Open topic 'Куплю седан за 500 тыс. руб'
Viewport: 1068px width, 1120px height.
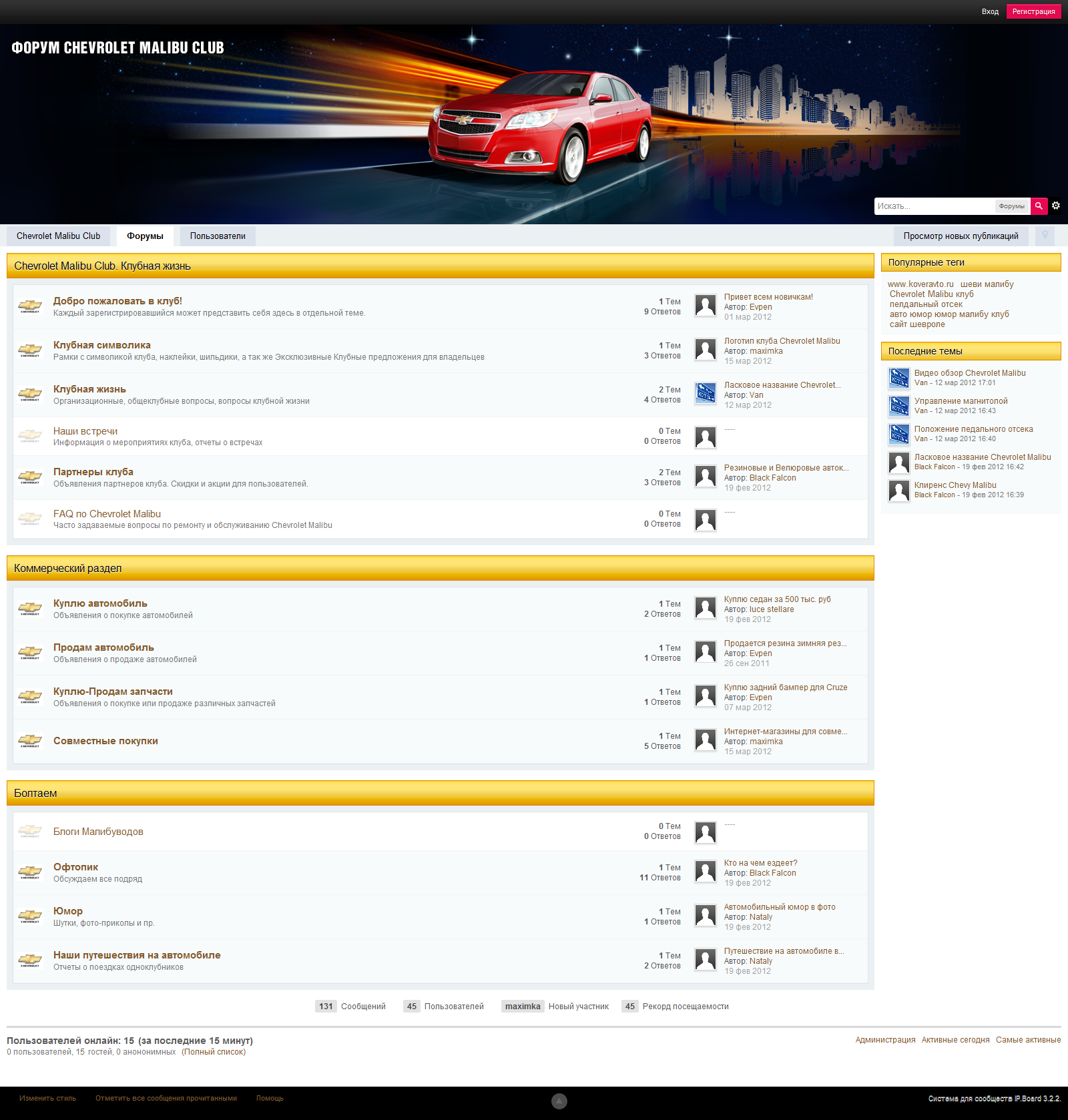(778, 599)
